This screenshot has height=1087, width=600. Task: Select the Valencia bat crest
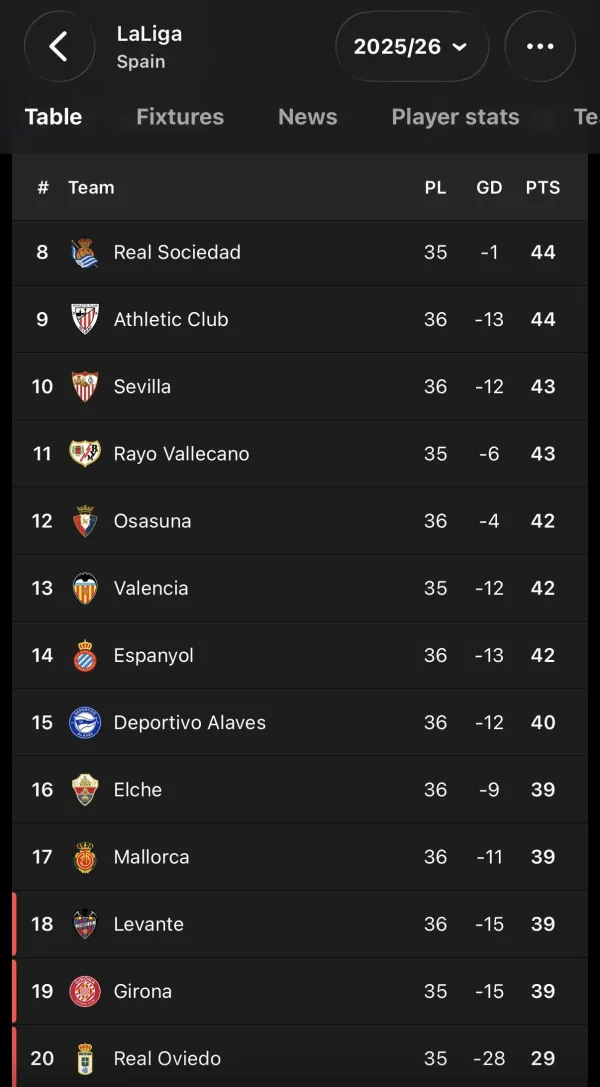click(x=85, y=588)
